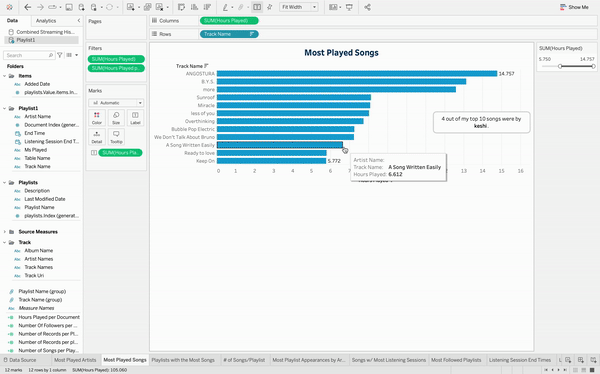Click the New worksheet toolbar icon
The width and height of the screenshot is (600, 374).
[x=130, y=7]
